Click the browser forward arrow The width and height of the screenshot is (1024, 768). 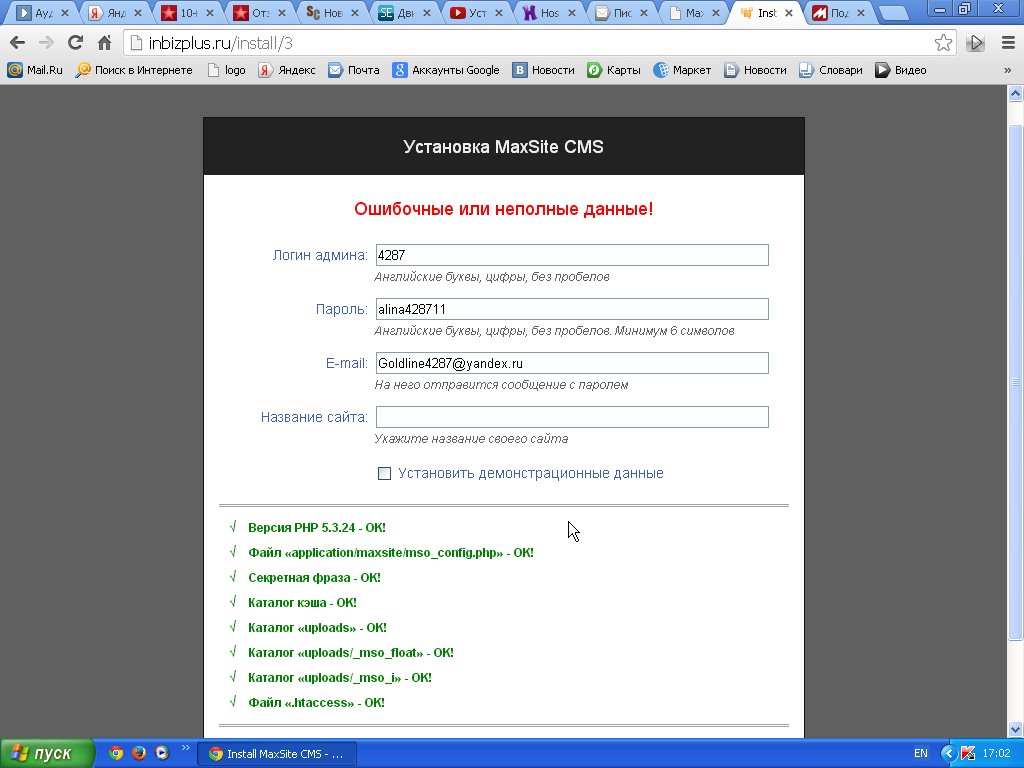click(46, 43)
